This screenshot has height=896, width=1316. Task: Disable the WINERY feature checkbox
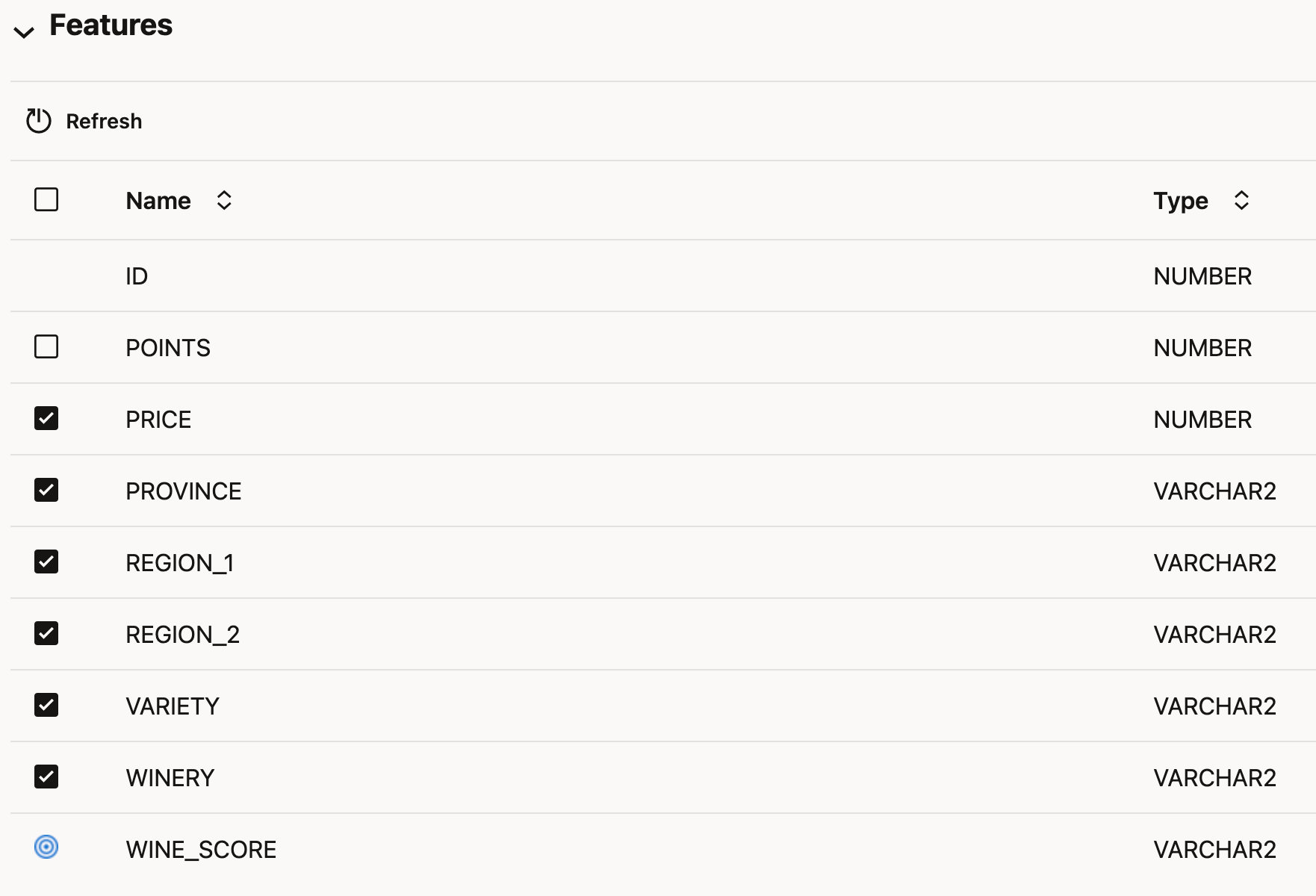click(46, 777)
